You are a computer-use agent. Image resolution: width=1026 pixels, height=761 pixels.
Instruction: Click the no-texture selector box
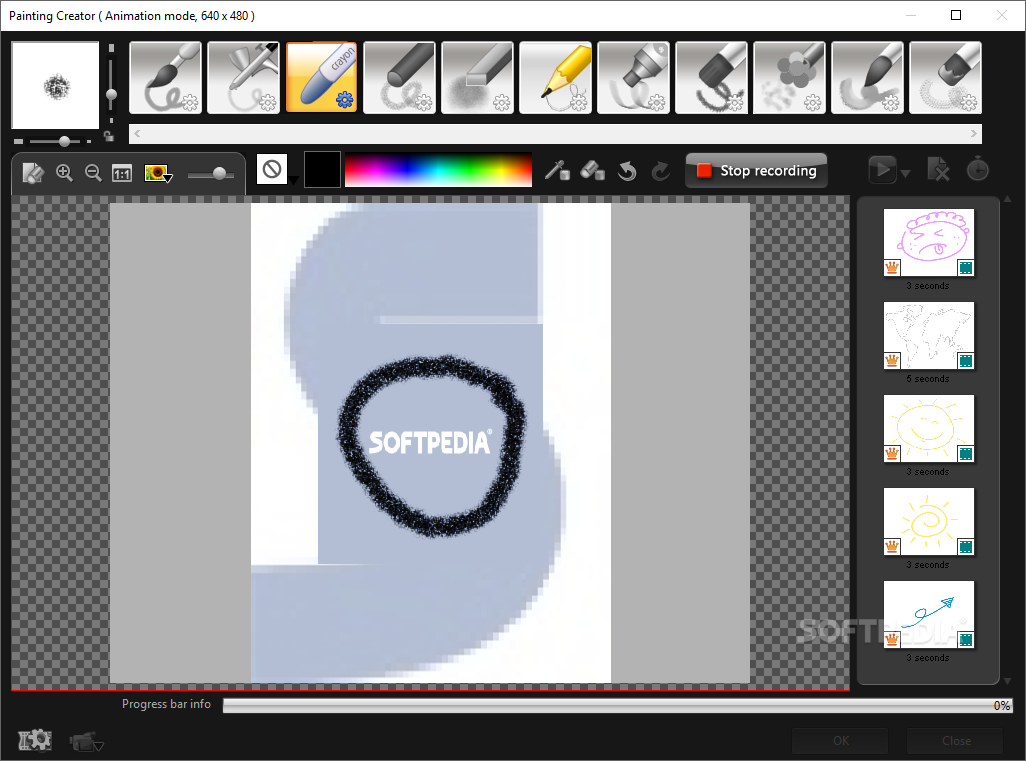point(272,169)
